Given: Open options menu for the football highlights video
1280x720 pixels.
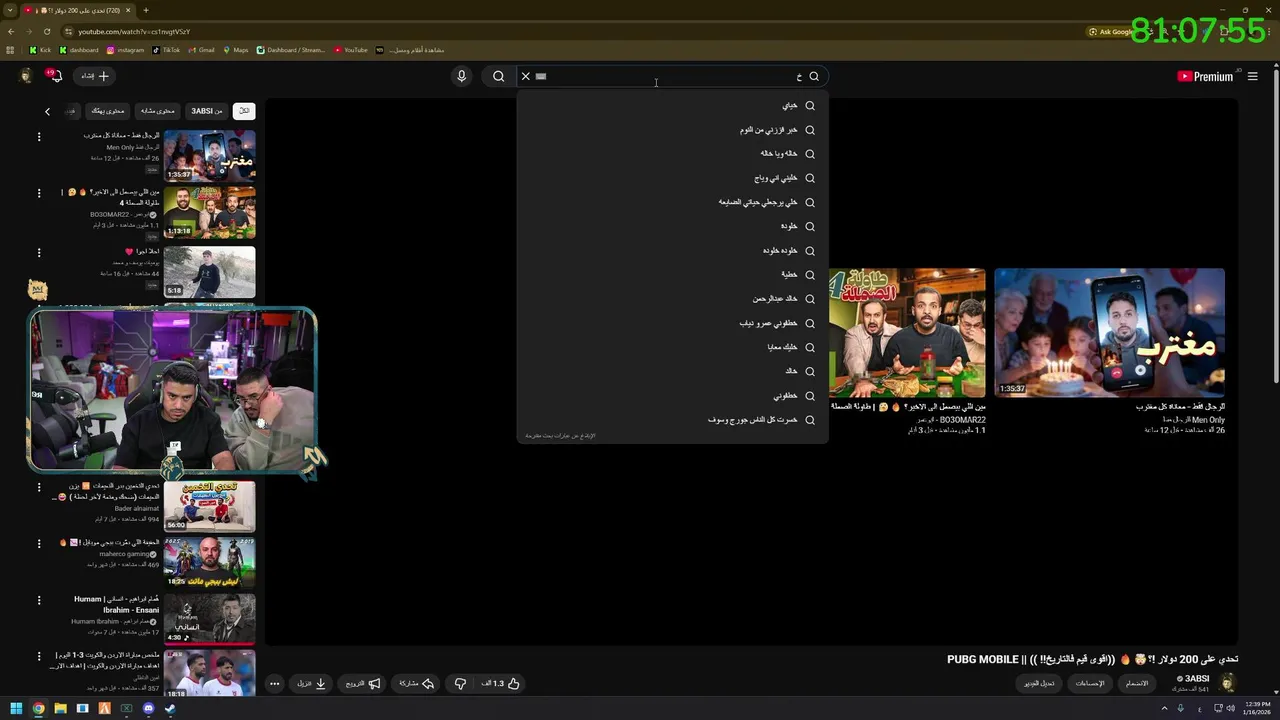Looking at the screenshot, I should [x=39, y=656].
